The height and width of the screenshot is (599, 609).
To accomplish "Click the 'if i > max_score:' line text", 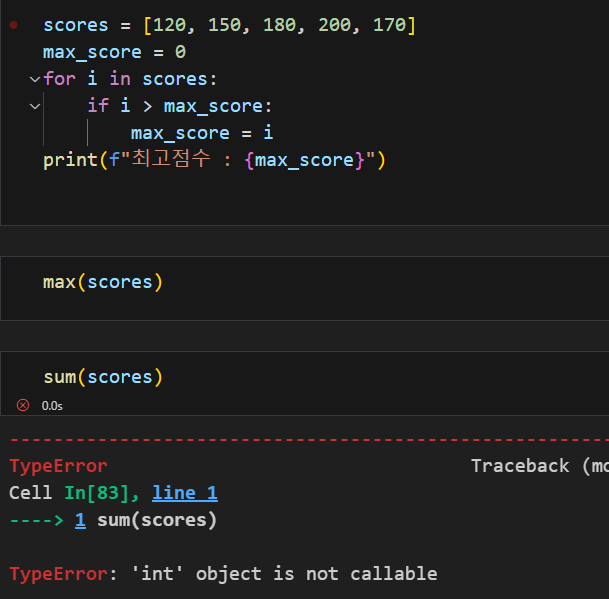I will pyautogui.click(x=180, y=106).
